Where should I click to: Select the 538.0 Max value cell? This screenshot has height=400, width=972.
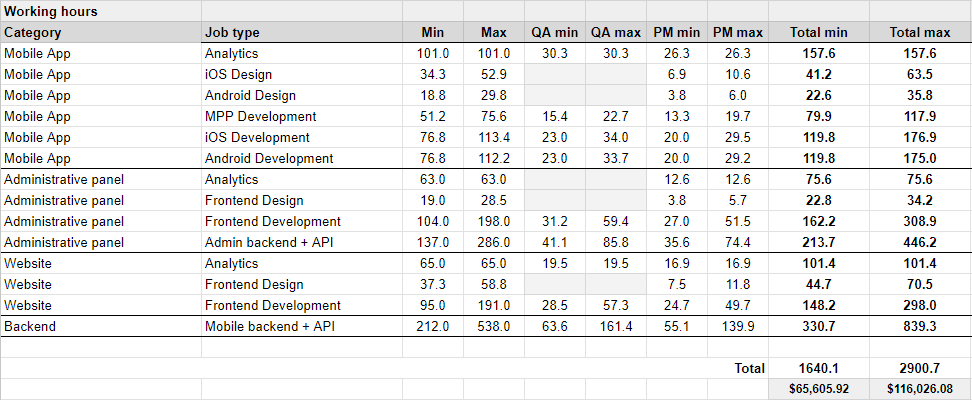[x=494, y=326]
